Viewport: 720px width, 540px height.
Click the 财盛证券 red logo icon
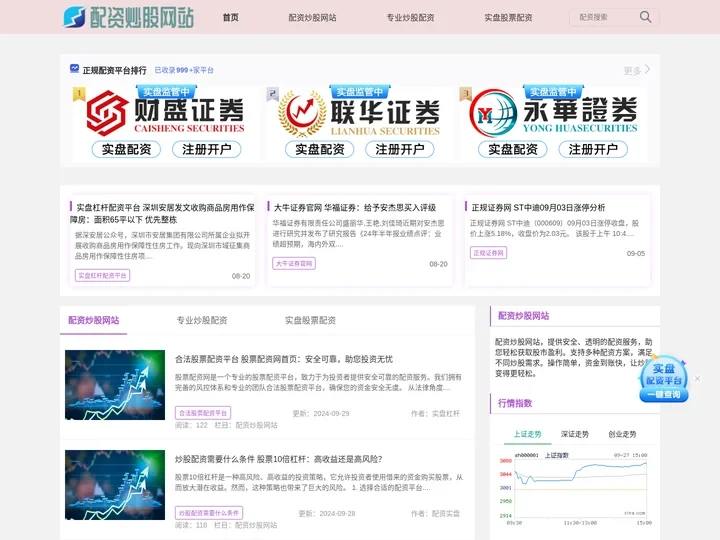[x=107, y=113]
